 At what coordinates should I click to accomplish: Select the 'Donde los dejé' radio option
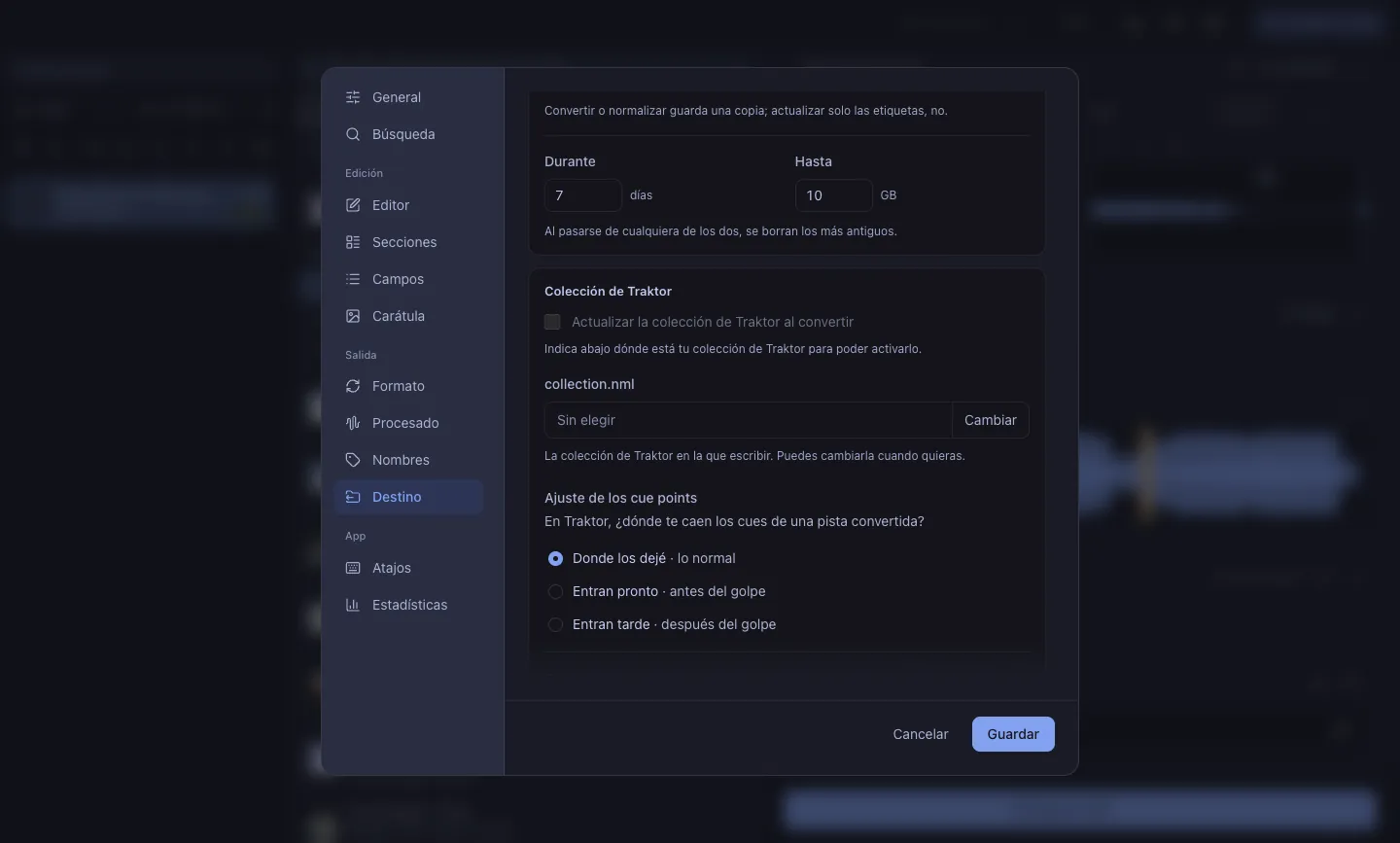[555, 558]
